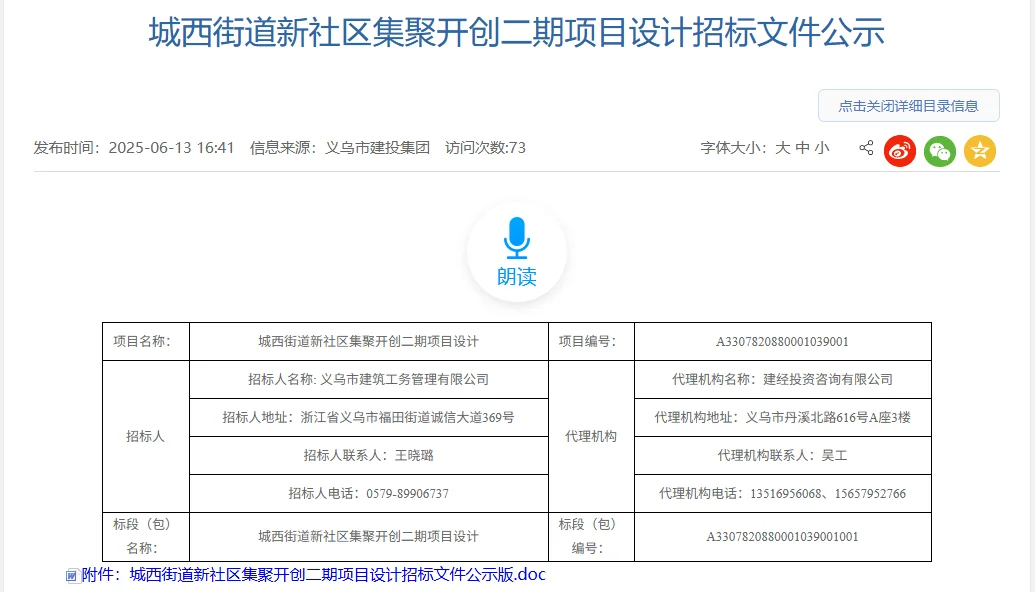Click 项目名称 value cell in first row
Screen dimensions: 1035x592
pyautogui.click(x=368, y=342)
